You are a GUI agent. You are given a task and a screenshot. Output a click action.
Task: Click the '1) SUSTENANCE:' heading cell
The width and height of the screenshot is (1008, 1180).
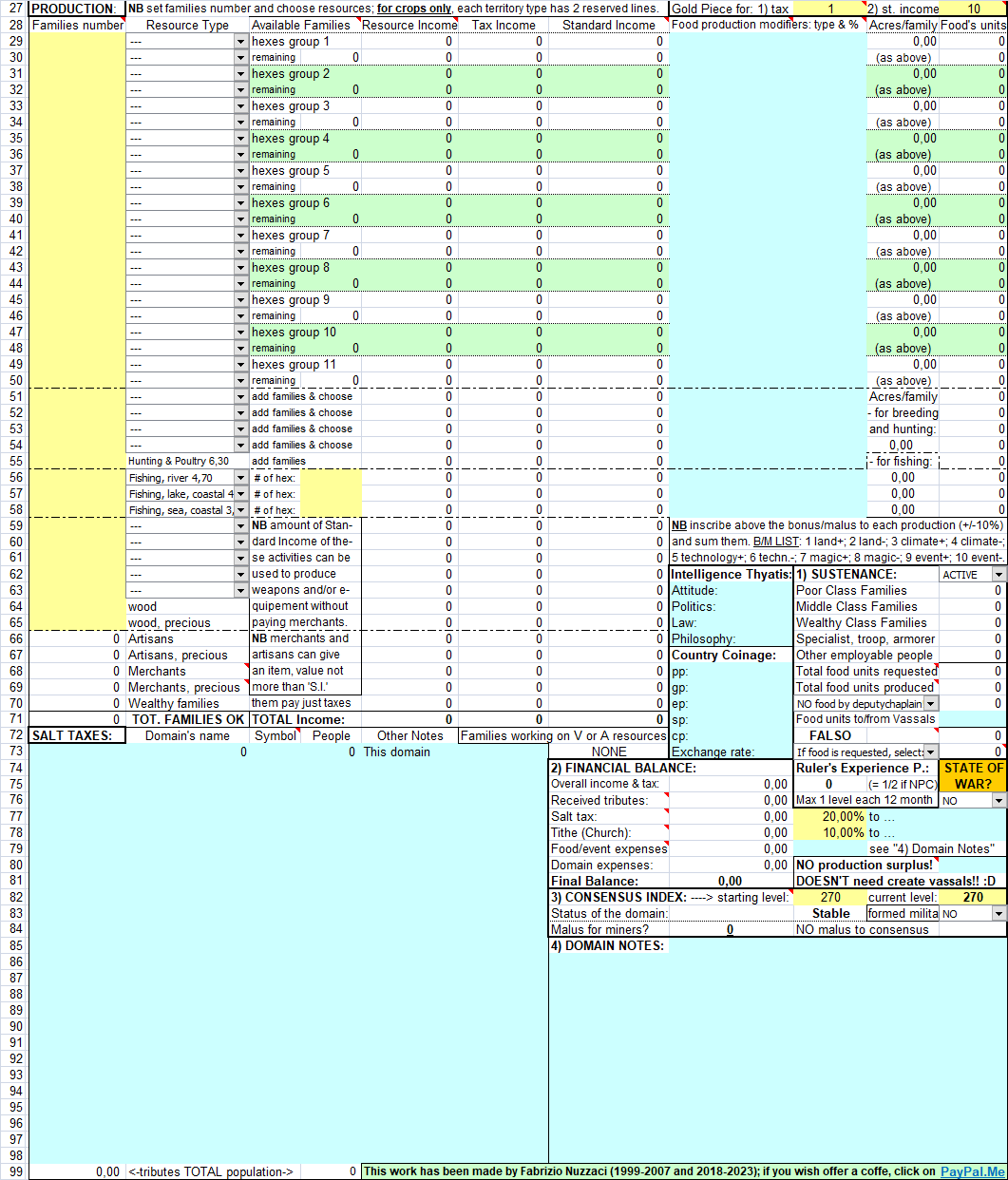tap(865, 575)
